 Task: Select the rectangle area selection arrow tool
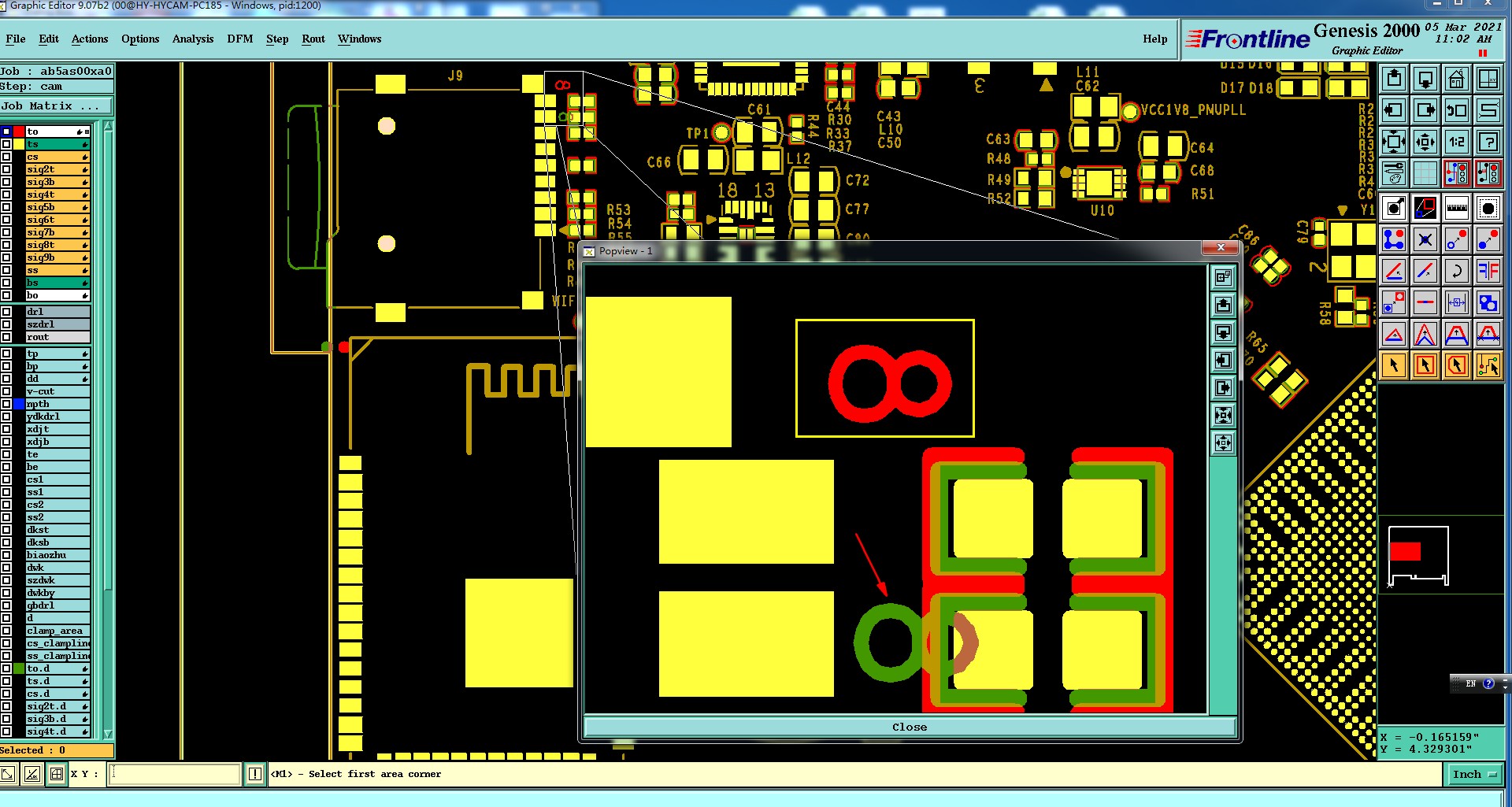(x=1425, y=365)
